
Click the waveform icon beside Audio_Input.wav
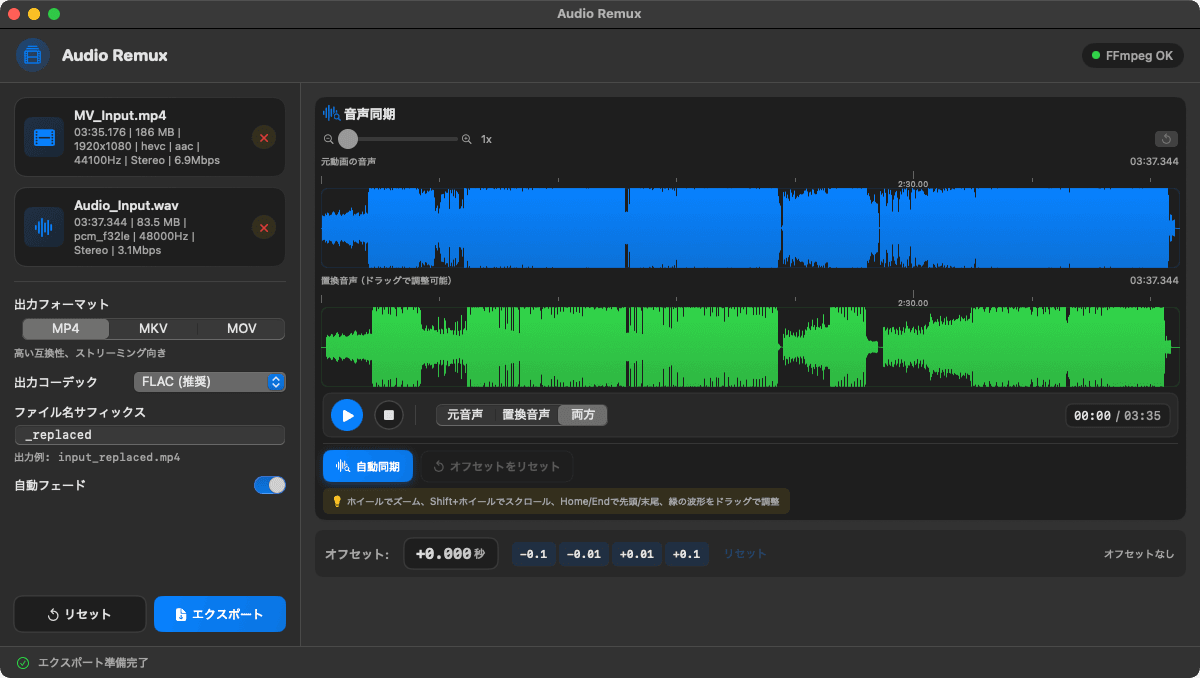point(44,227)
